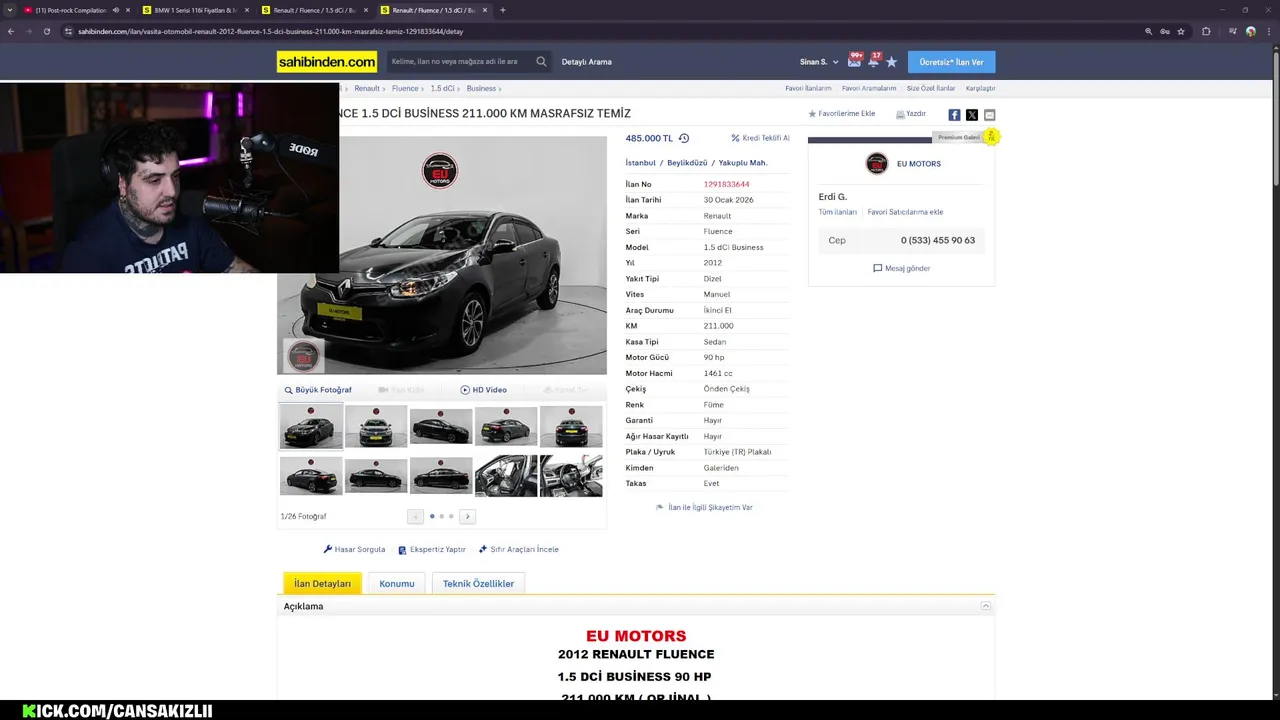
Task: Switch to İlan Detayları tab
Action: [x=322, y=583]
